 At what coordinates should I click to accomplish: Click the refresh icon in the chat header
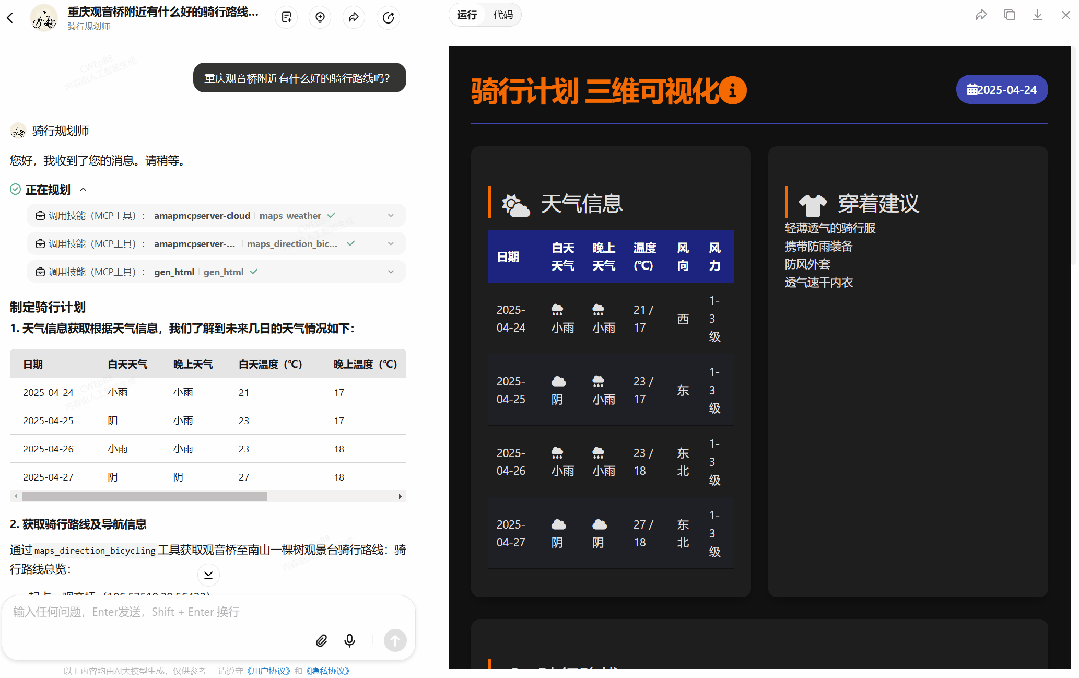[x=388, y=17]
